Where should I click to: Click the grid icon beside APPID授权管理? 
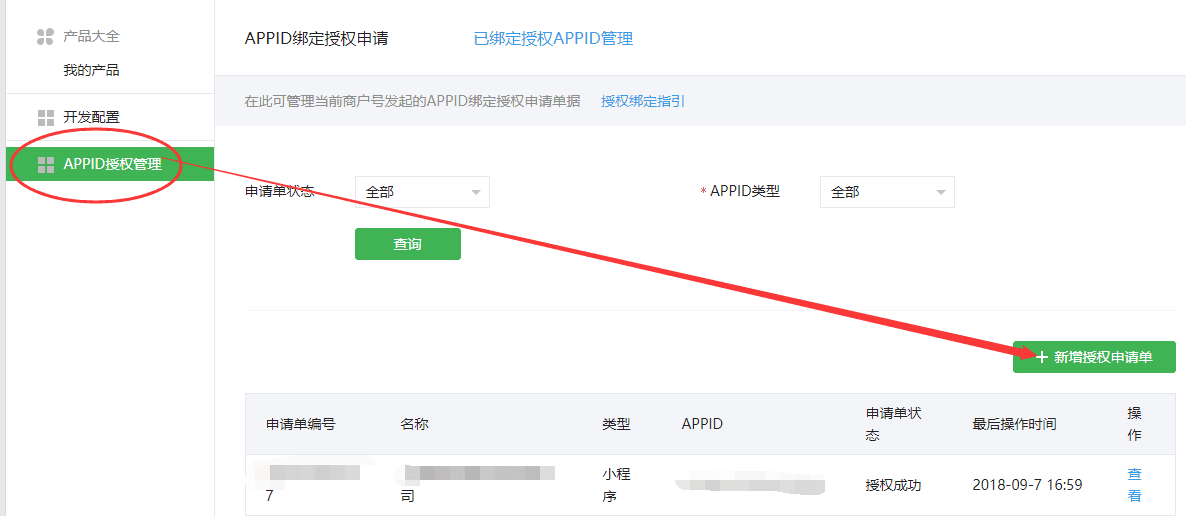[x=45, y=164]
